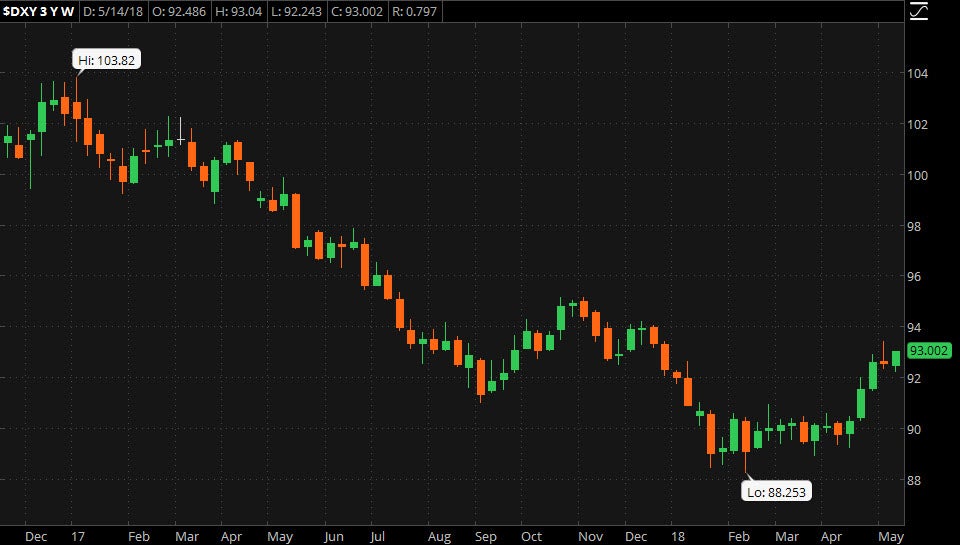This screenshot has height=545, width=960.
Task: Click the Dec label next to 17 on time axis
Action: coord(36,536)
